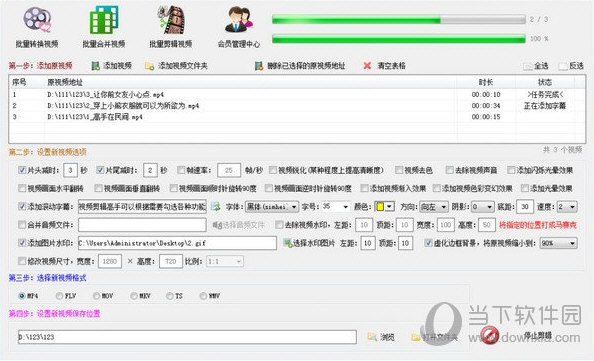Click 合并音频文件 path field
594x361 pixels.
coord(142,225)
